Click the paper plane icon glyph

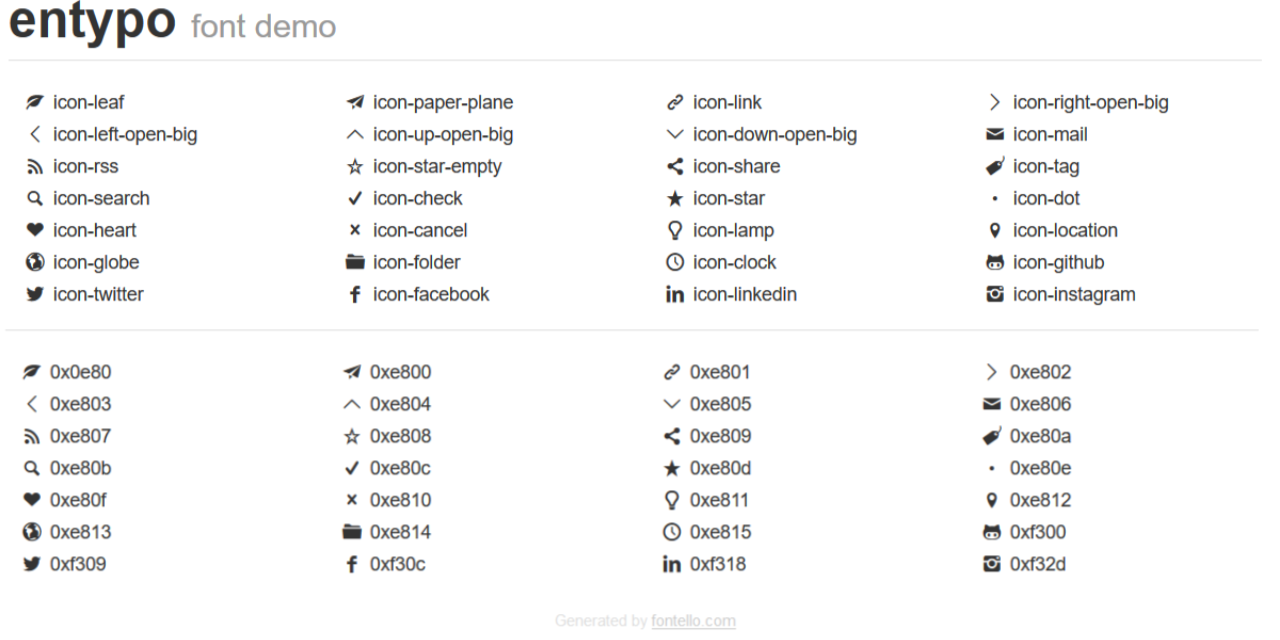355,102
